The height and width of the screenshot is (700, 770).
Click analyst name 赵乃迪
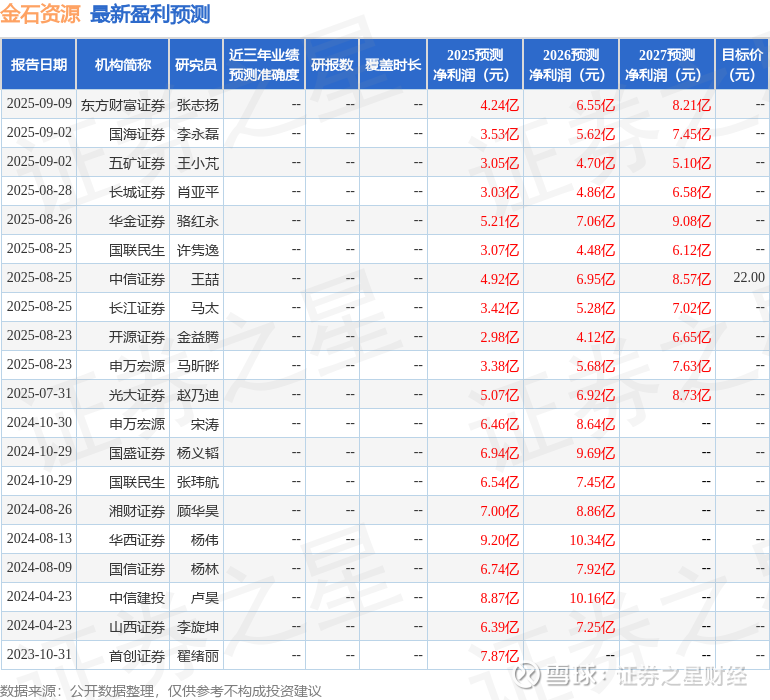pos(197,395)
